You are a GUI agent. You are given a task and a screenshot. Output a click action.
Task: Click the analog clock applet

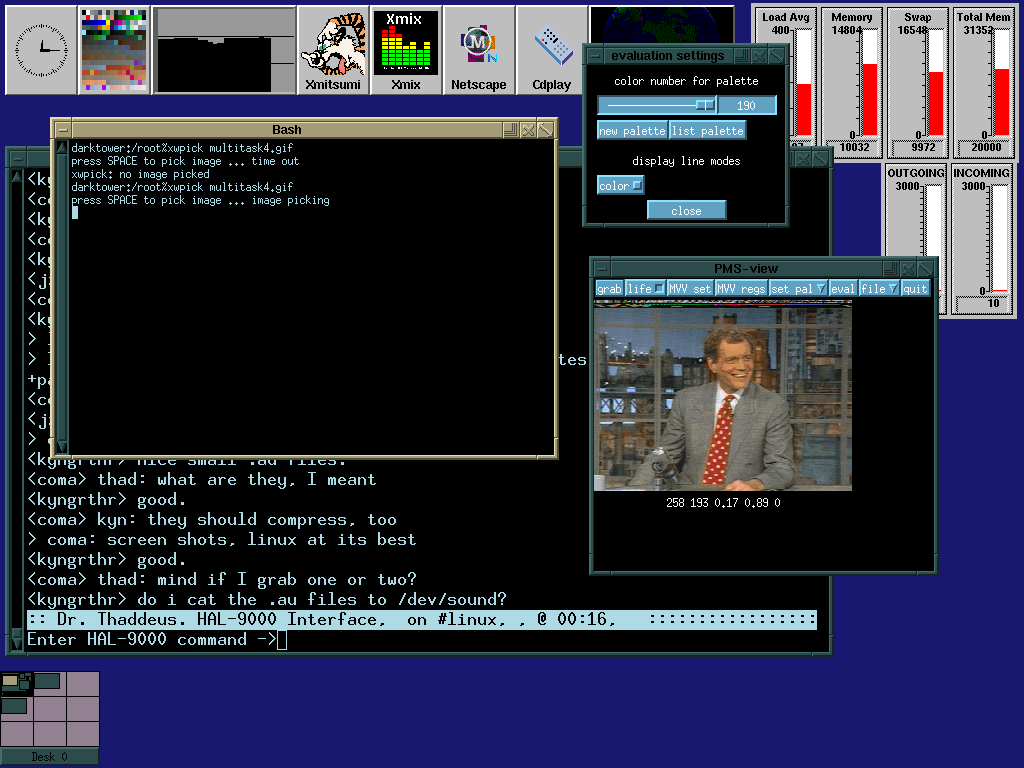(41, 49)
